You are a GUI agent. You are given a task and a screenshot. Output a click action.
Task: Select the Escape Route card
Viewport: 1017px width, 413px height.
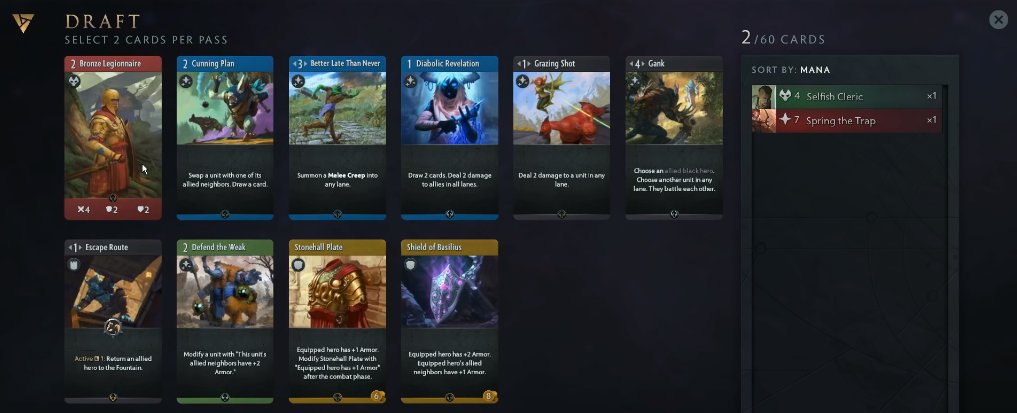tap(113, 321)
